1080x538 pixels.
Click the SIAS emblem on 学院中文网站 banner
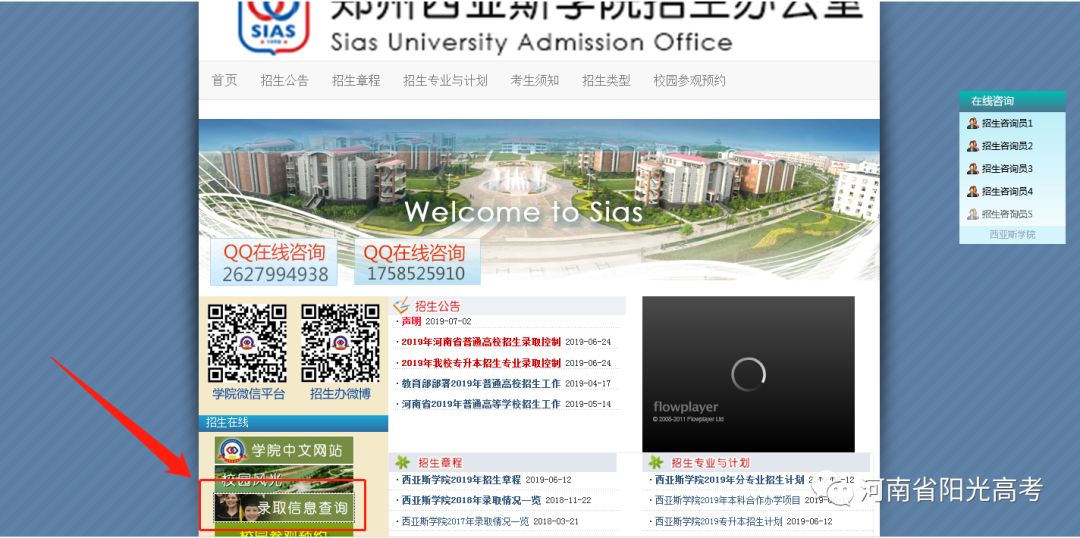click(232, 451)
